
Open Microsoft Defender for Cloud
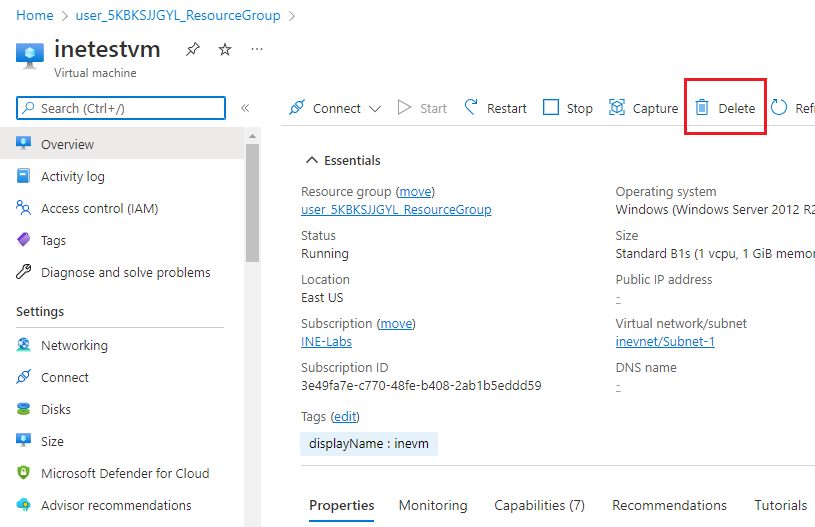pyautogui.click(x=124, y=473)
